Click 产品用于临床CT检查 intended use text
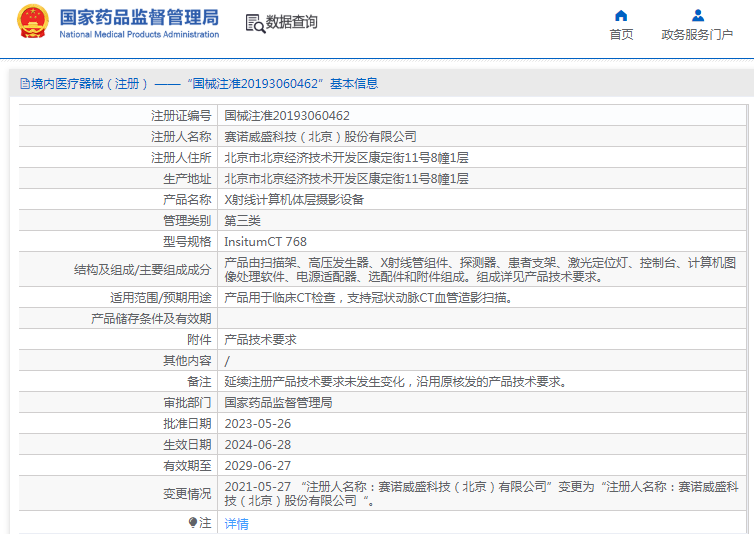Image resolution: width=754 pixels, height=534 pixels. (368, 298)
